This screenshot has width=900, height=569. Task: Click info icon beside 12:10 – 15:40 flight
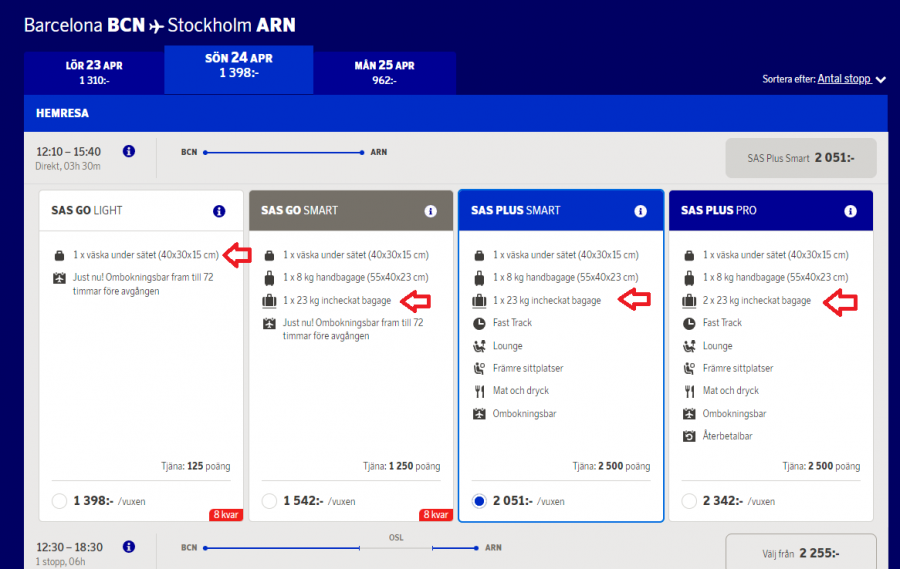129,152
